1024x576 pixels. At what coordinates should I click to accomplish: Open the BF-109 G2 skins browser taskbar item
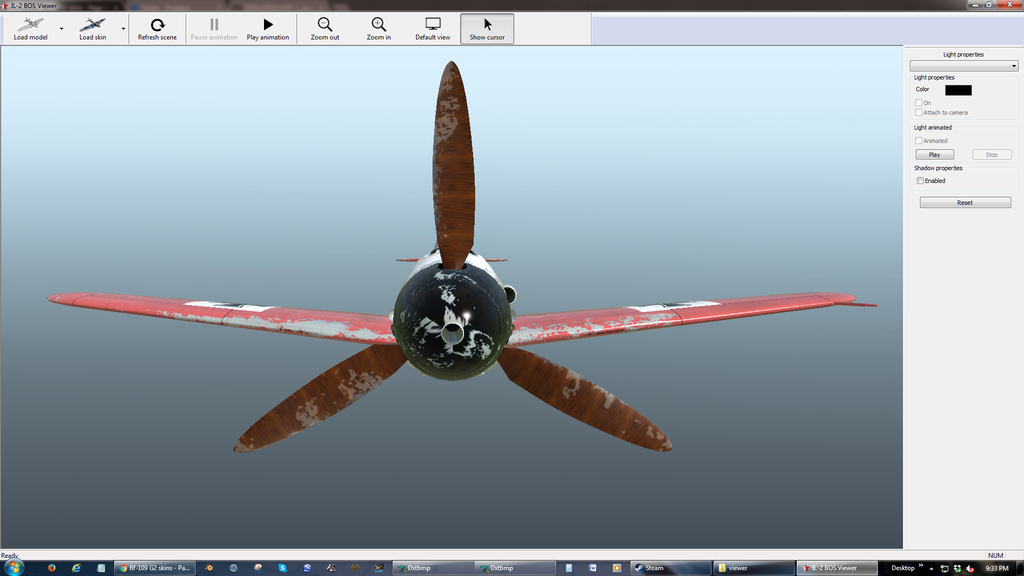point(155,568)
